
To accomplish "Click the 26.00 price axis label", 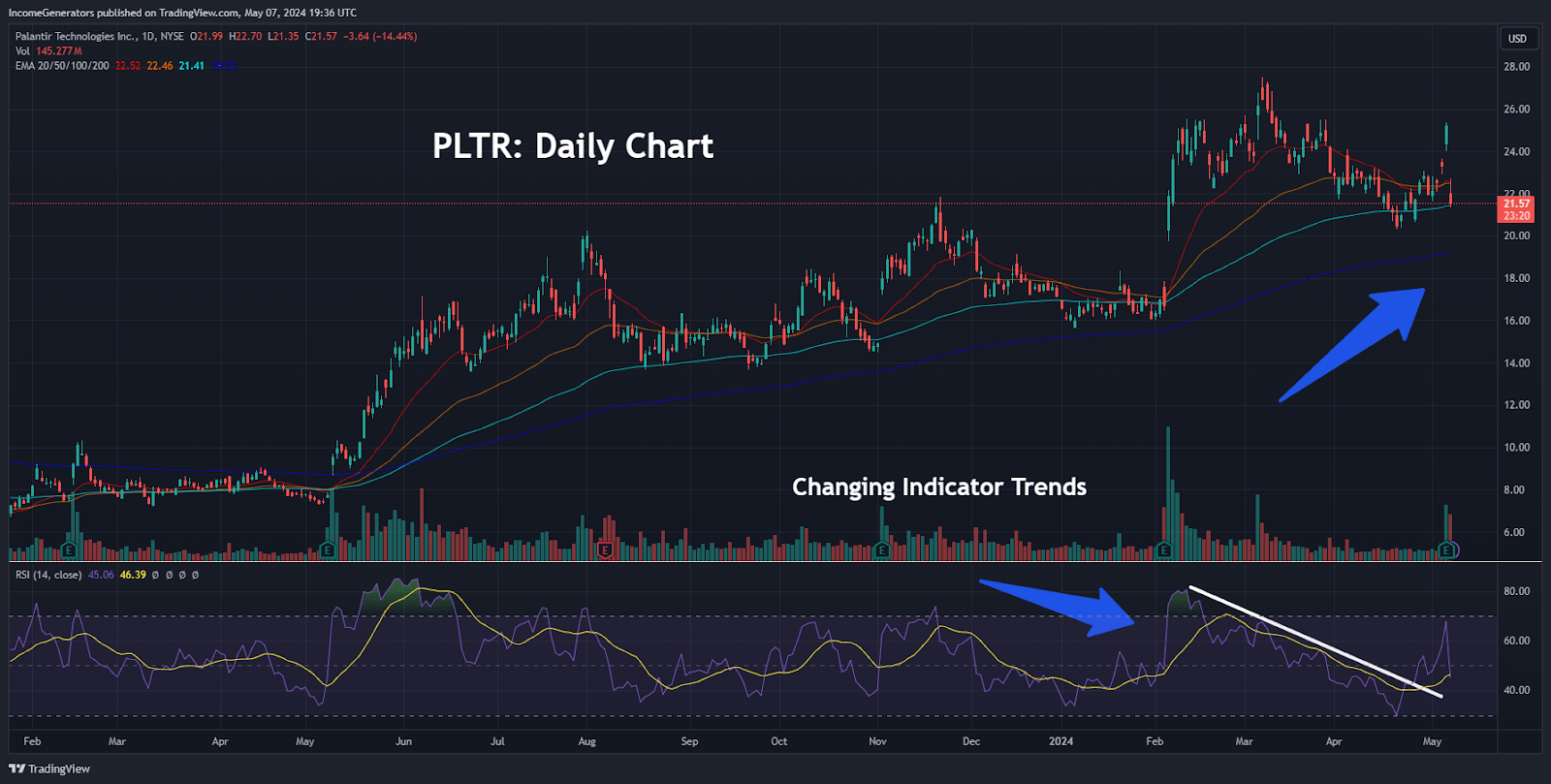I will point(1517,110).
